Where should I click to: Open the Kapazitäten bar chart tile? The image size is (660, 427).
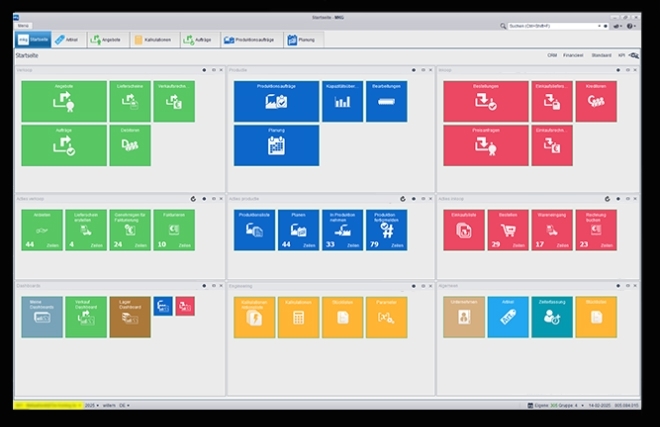(343, 101)
